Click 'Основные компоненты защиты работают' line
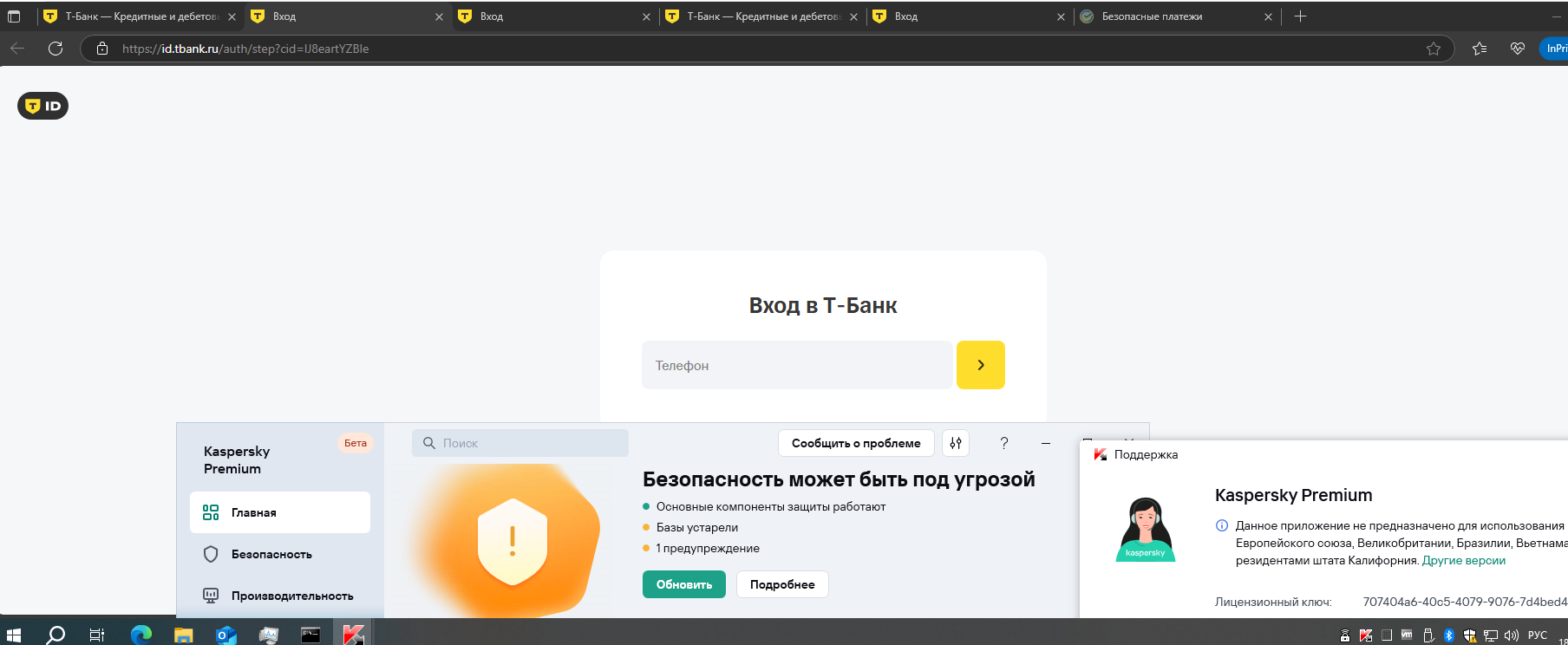 [771, 506]
